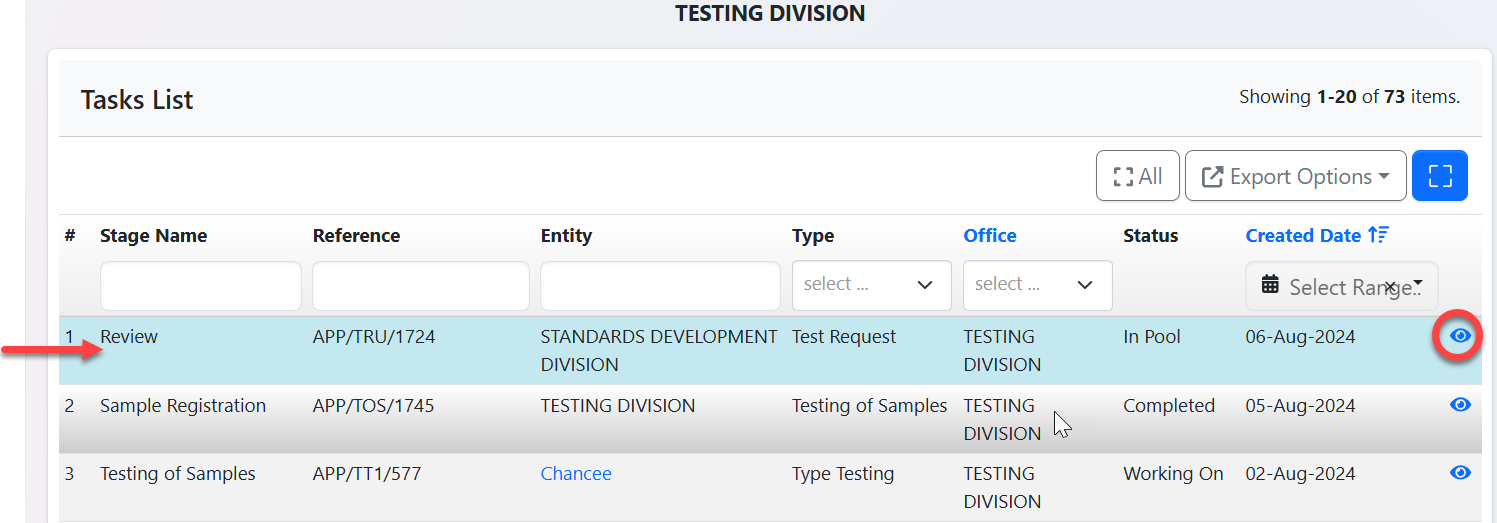Select the row with reference APP/TRU/1724
This screenshot has height=523, width=1497.
pos(374,337)
